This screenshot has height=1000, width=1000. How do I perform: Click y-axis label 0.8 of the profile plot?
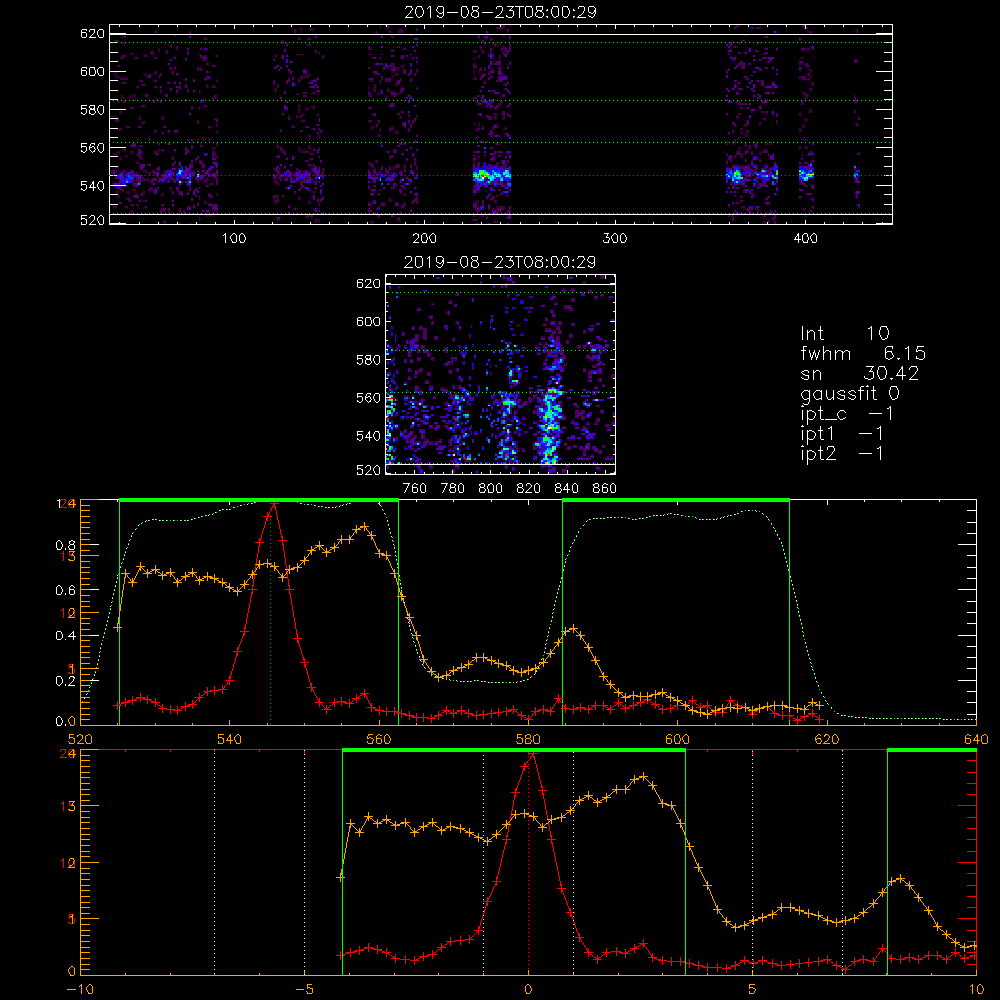tap(66, 545)
